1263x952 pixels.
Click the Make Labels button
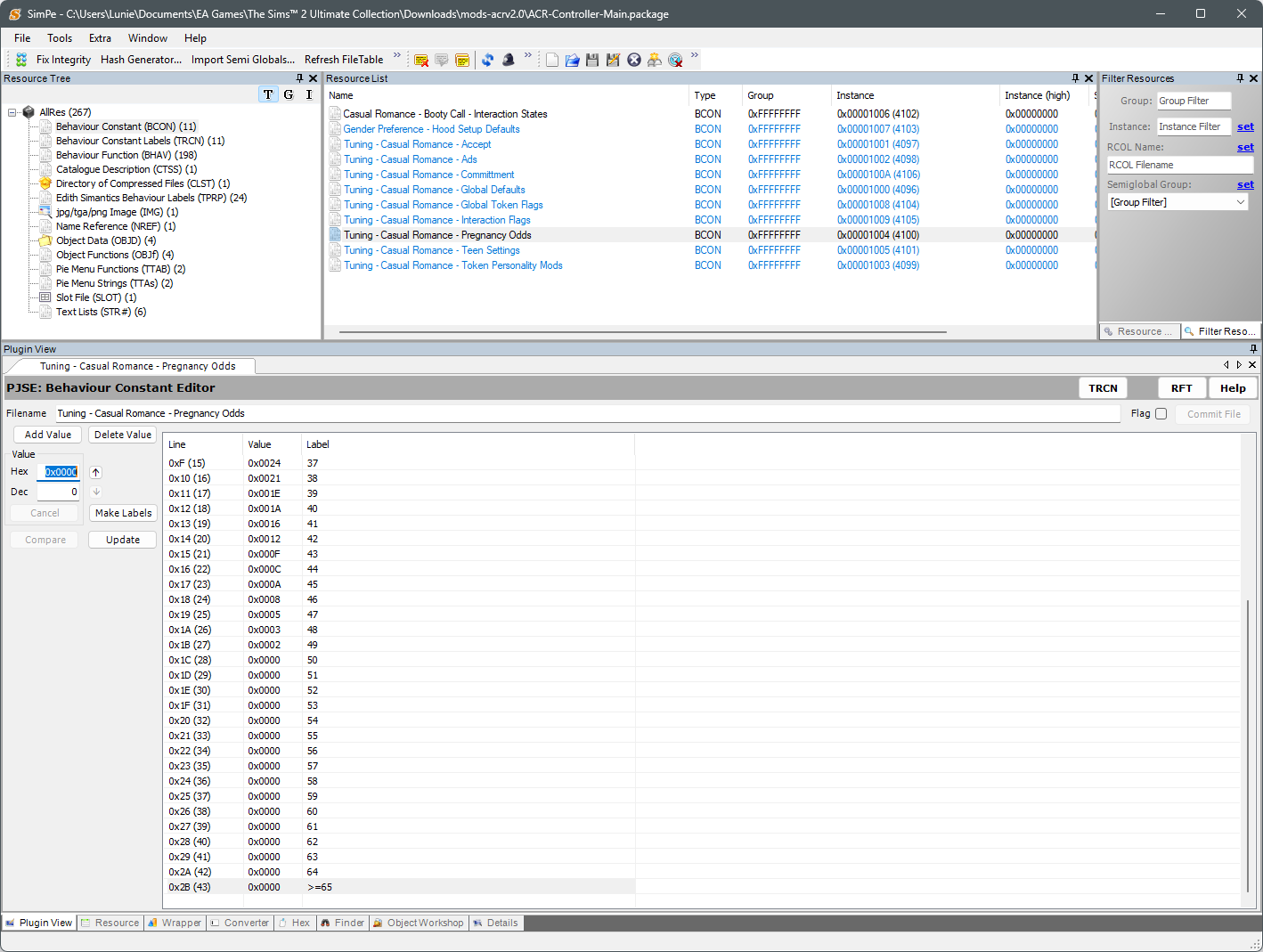123,513
